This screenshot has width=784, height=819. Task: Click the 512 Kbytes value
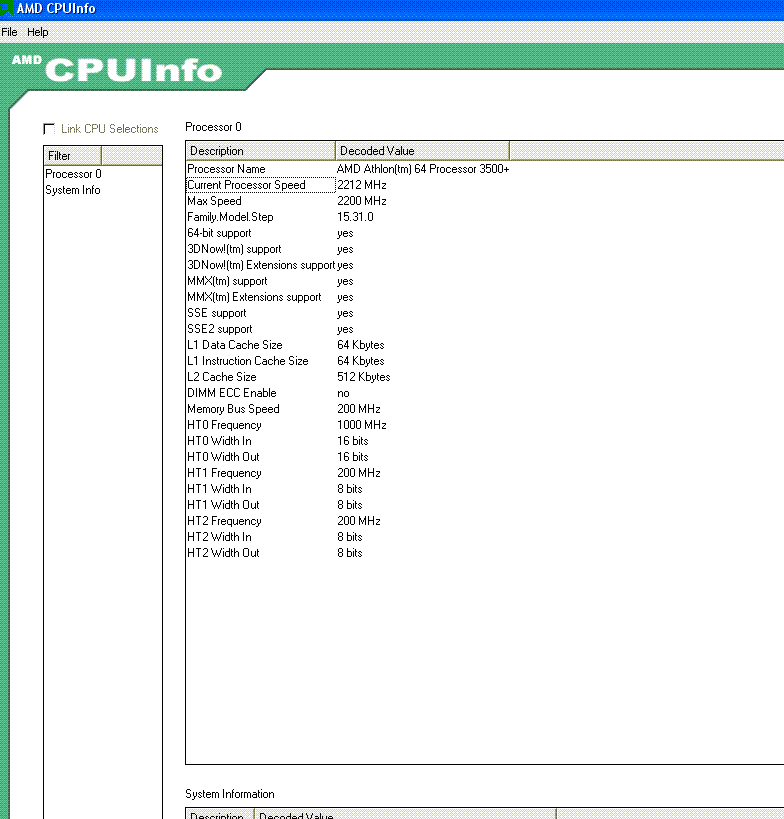click(x=364, y=377)
